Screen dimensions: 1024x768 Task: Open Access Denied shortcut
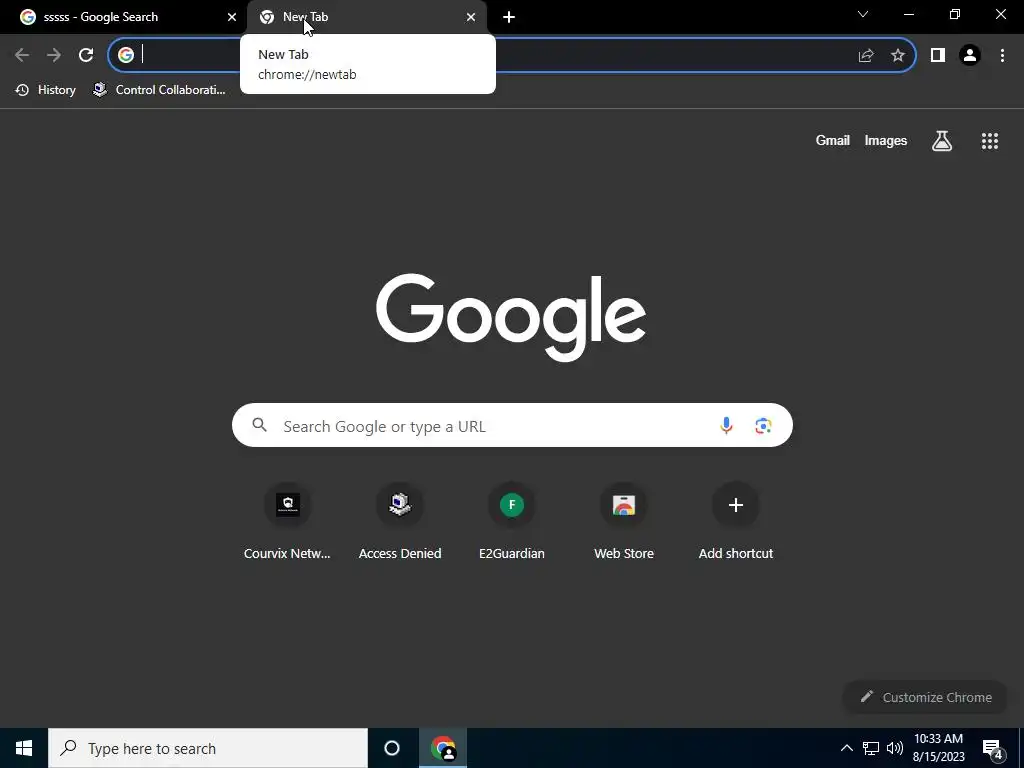[400, 522]
